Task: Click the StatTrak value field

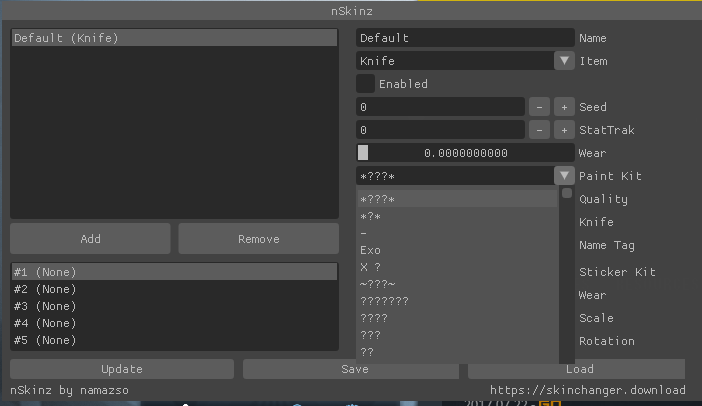Action: click(x=441, y=130)
